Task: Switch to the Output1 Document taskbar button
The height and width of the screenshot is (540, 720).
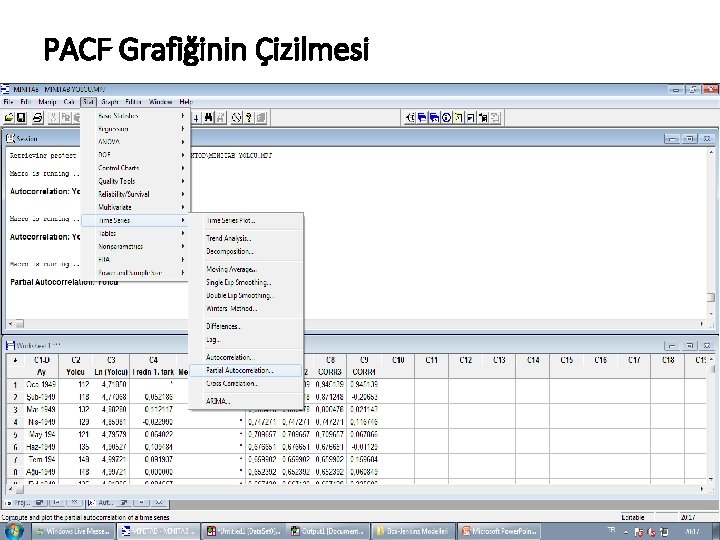Action: tap(328, 531)
